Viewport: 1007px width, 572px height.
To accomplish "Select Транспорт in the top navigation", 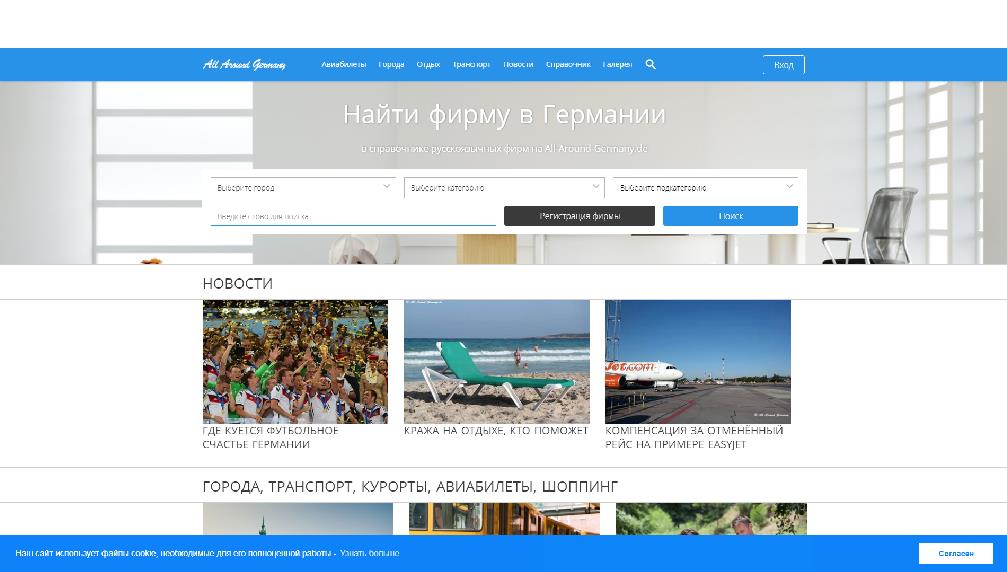I will click(x=471, y=64).
